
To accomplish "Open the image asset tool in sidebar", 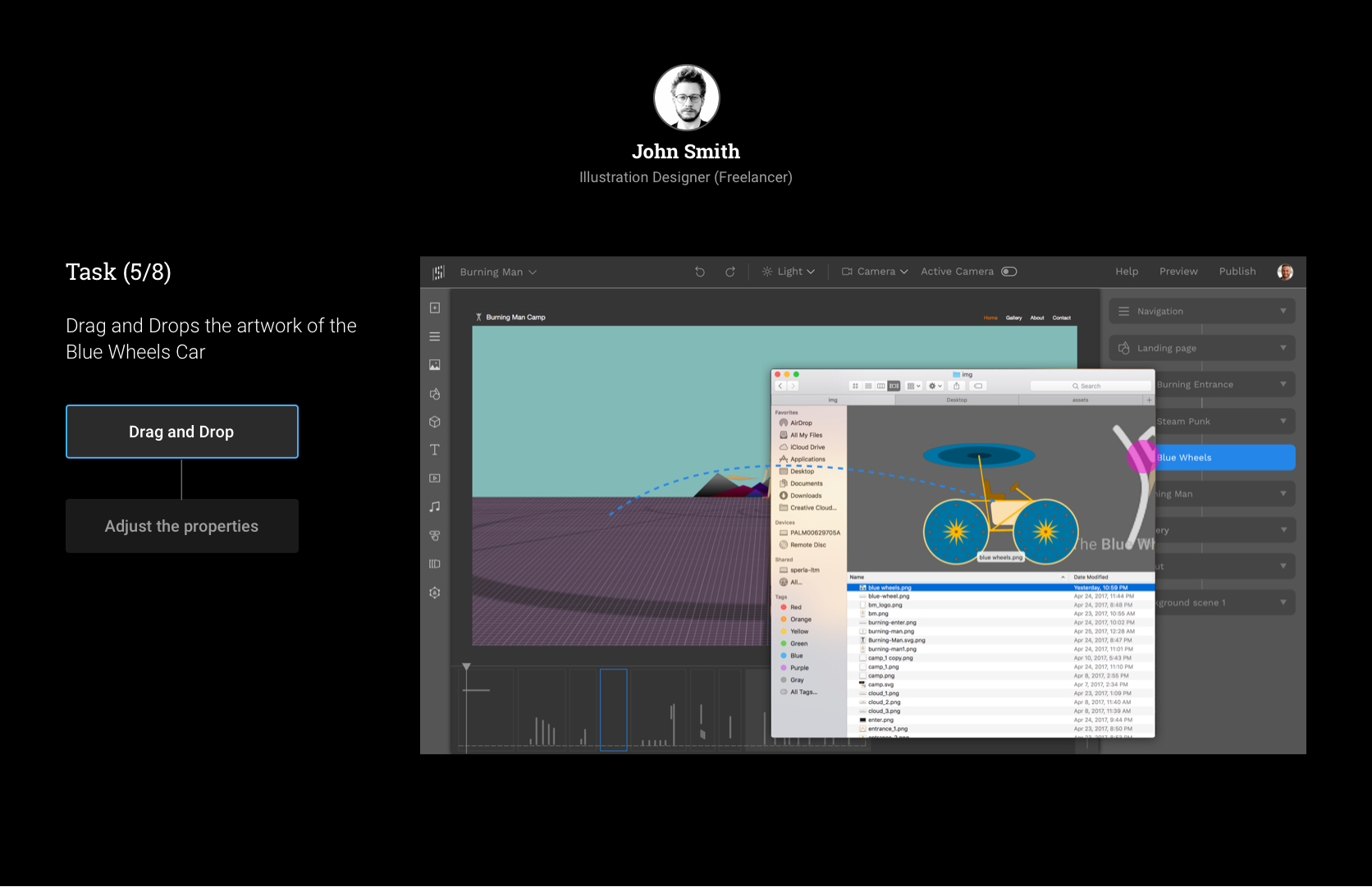I will 435,365.
